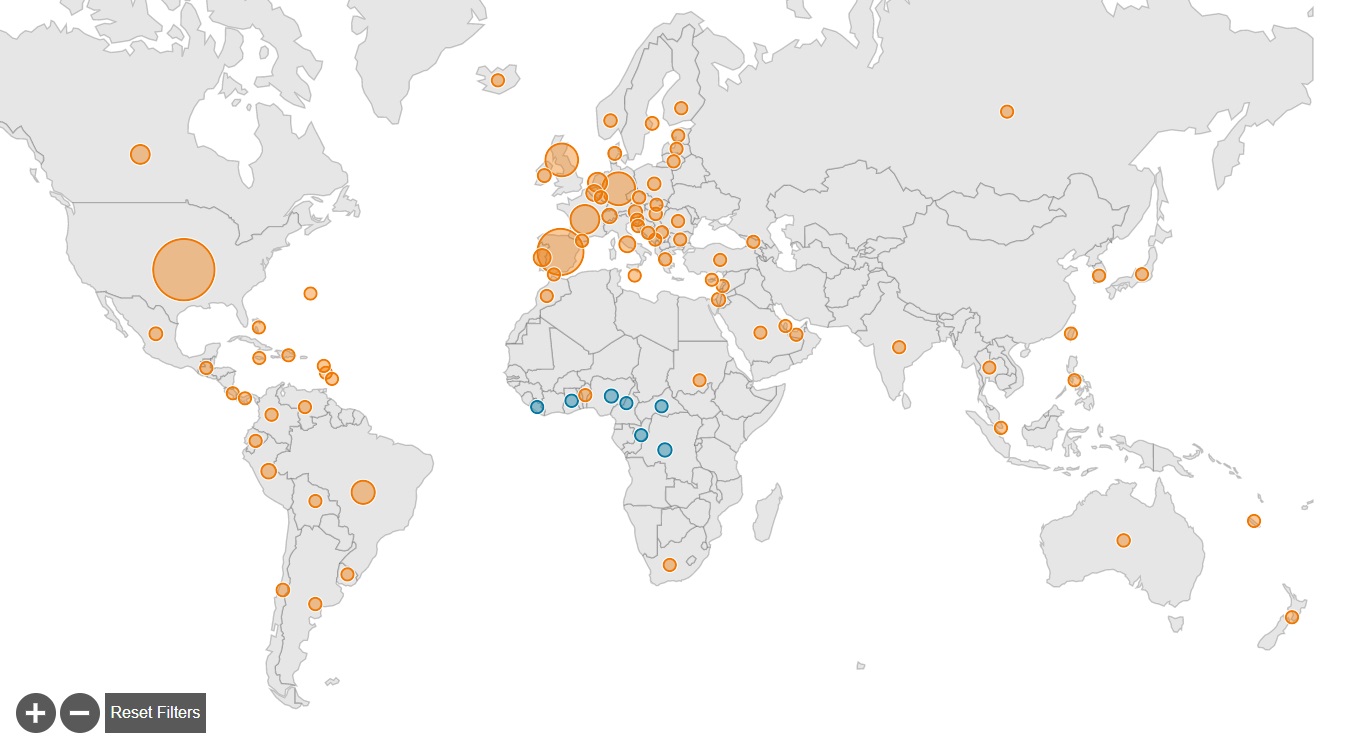Screen dimensions: 1352x755
Task: Select the orange bubble over Finland
Action: pos(681,108)
